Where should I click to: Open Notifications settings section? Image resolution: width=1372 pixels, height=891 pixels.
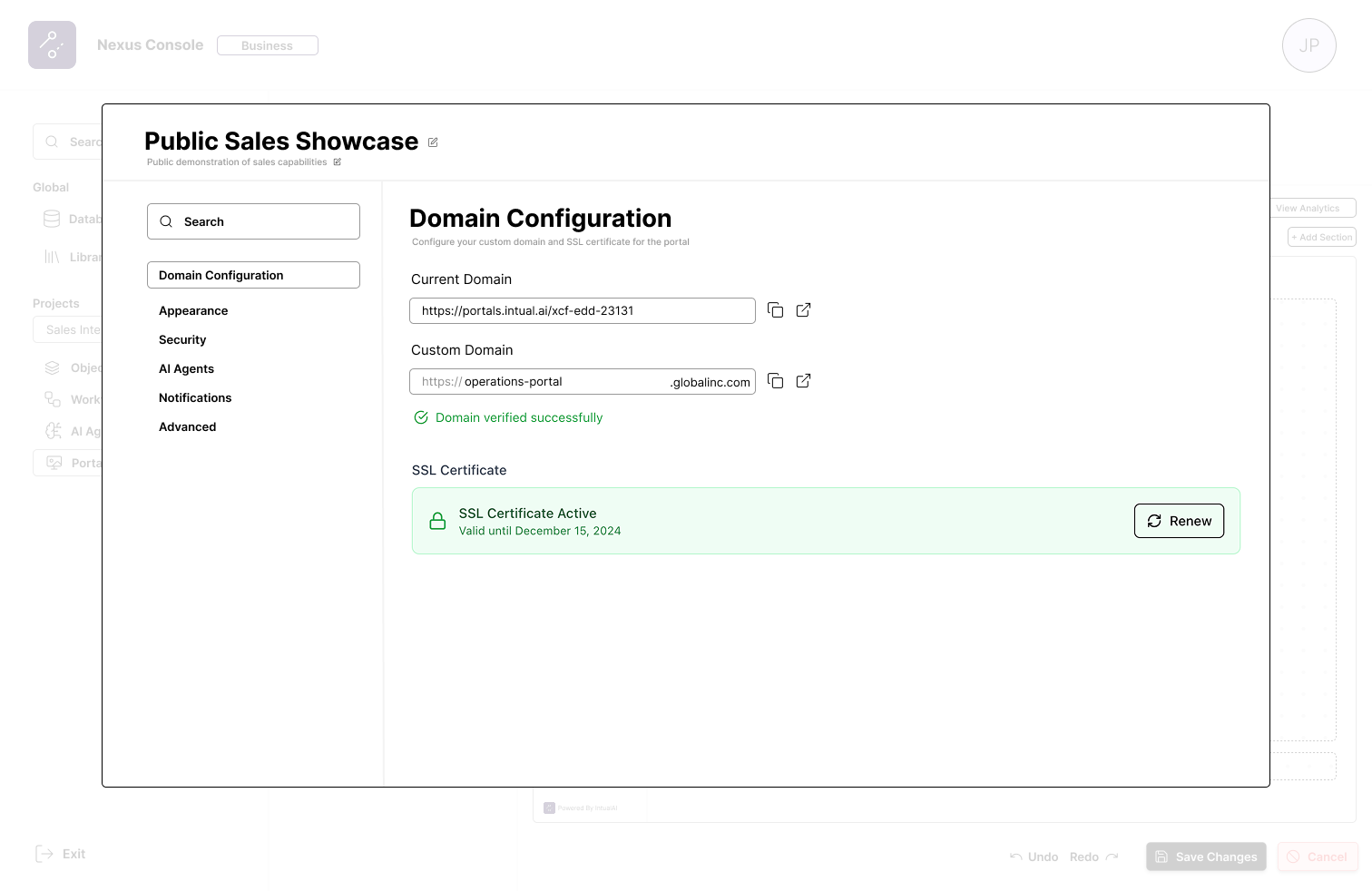point(195,397)
